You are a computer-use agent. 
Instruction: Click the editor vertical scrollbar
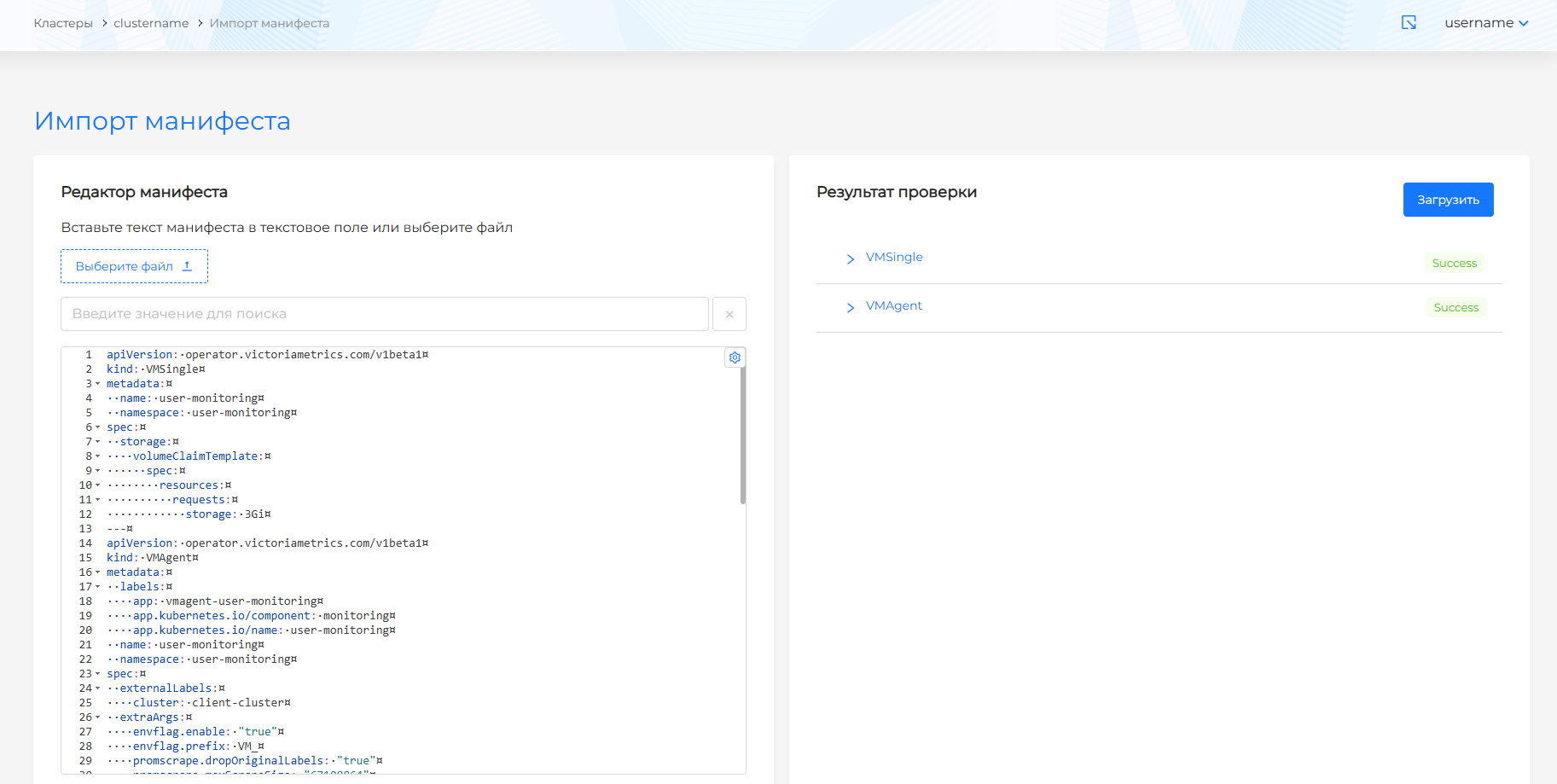pos(742,435)
